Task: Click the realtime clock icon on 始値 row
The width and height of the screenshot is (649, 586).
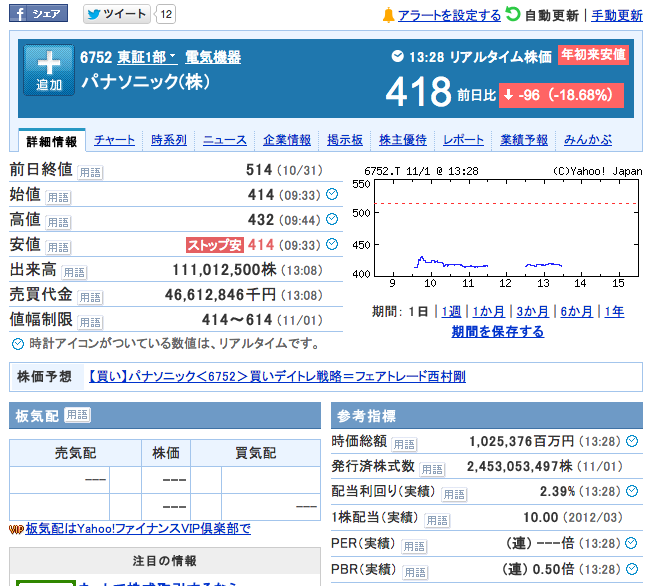Action: point(332,194)
